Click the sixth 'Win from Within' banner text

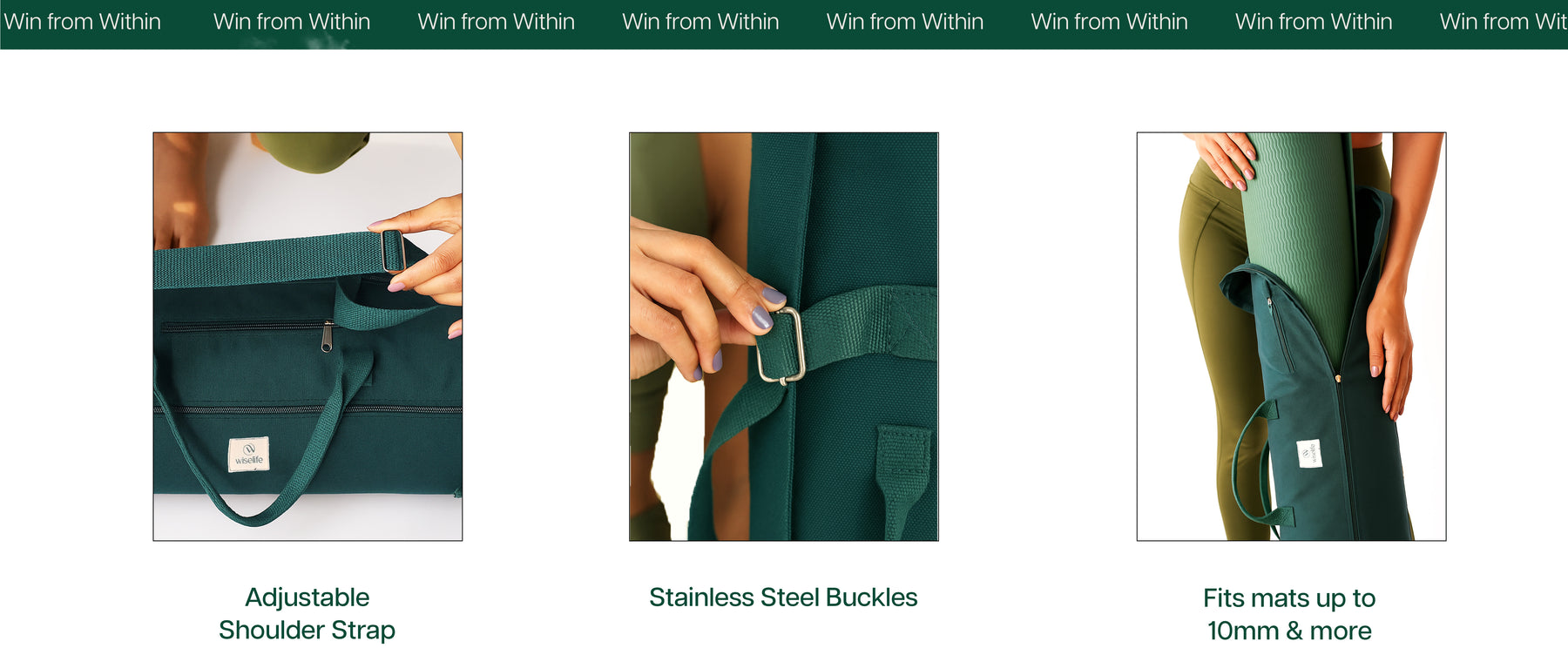(x=1109, y=22)
